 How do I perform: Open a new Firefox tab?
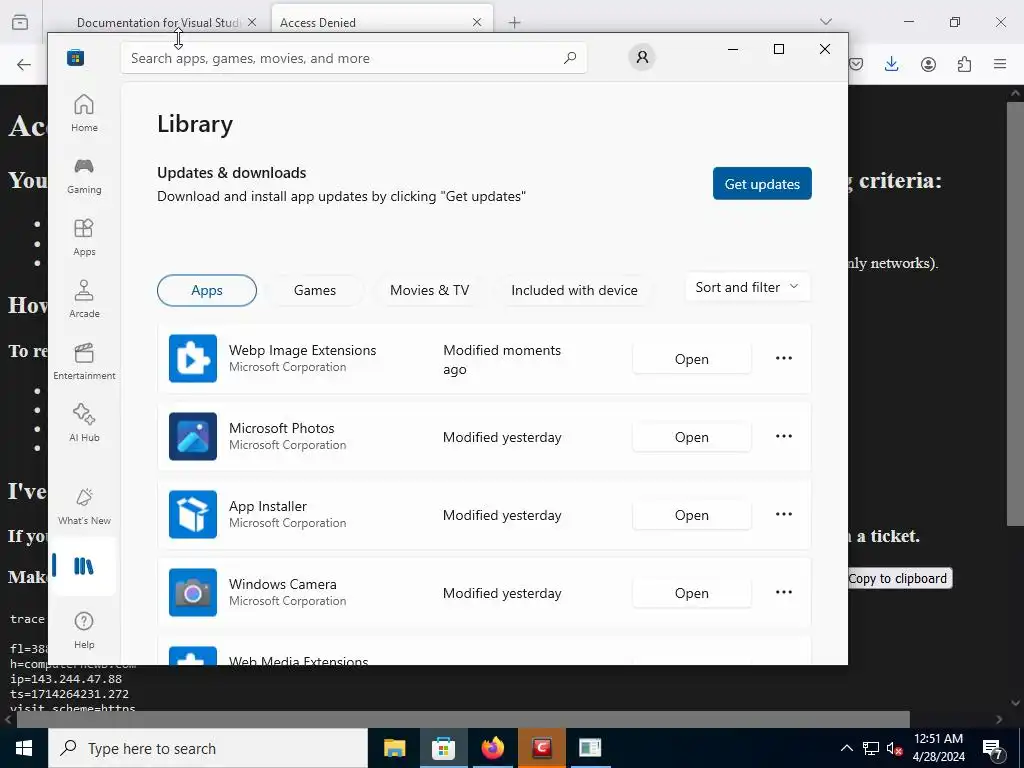(515, 23)
